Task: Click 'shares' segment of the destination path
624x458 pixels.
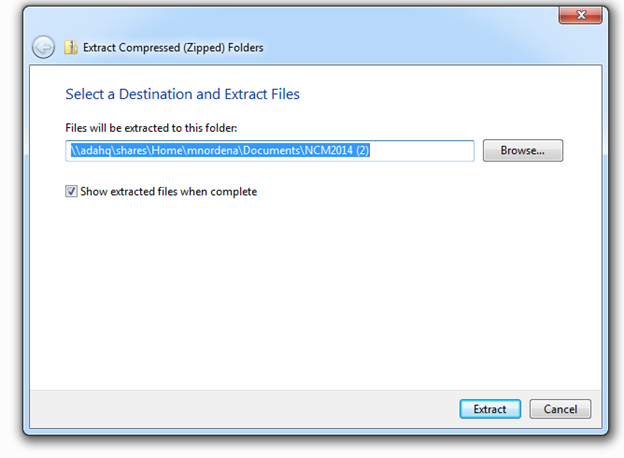Action: tap(131, 150)
